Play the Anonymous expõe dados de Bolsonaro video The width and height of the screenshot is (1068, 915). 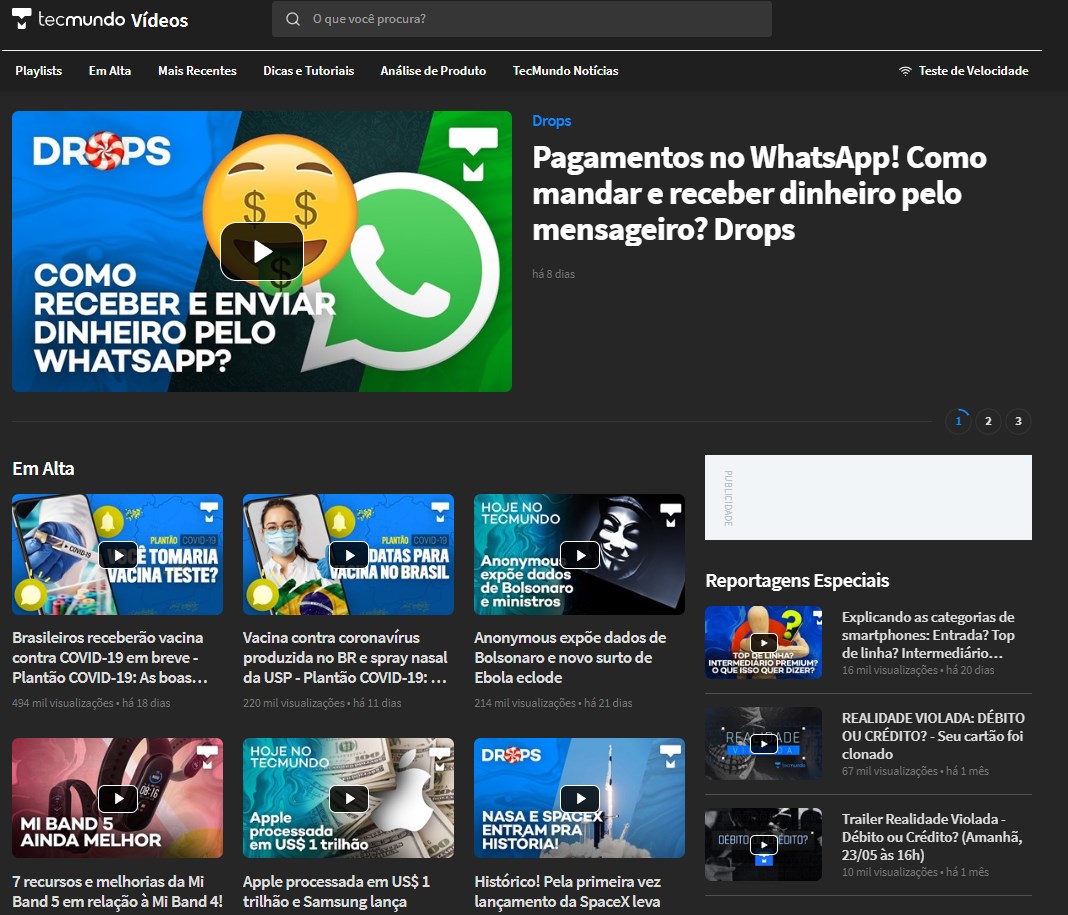(579, 554)
